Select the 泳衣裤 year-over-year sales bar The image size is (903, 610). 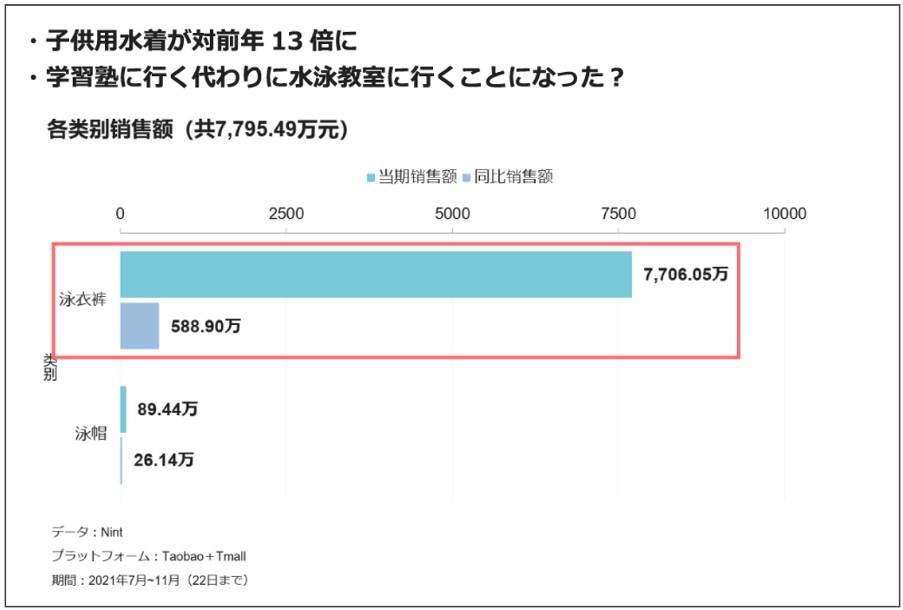click(139, 325)
